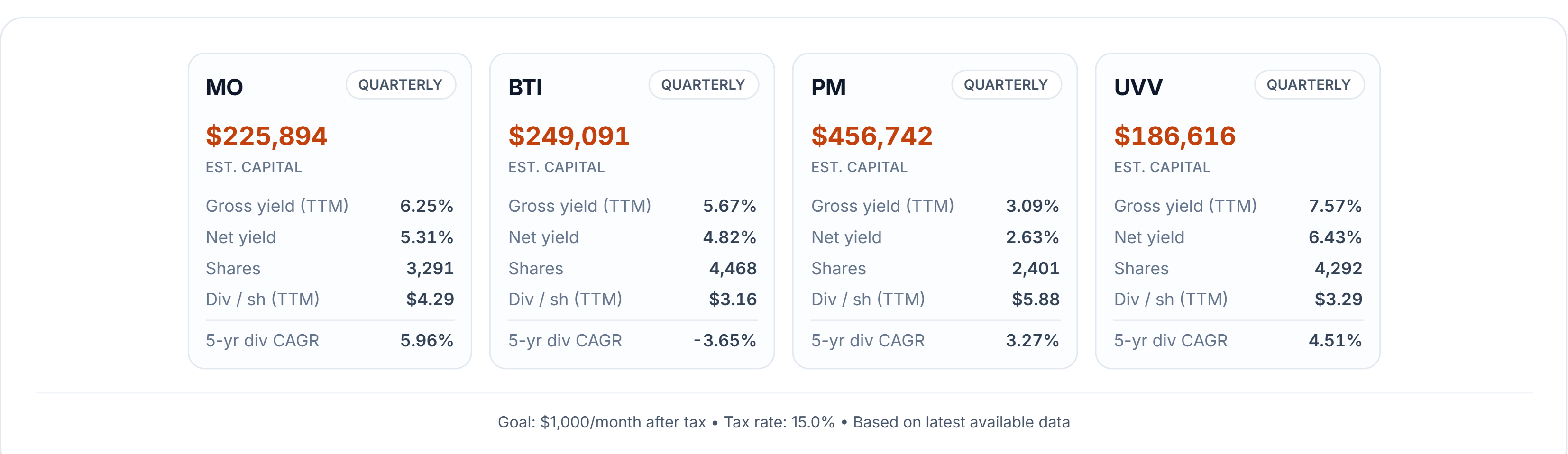The width and height of the screenshot is (1568, 454).
Task: Click the BTI ticker heading
Action: 525,88
